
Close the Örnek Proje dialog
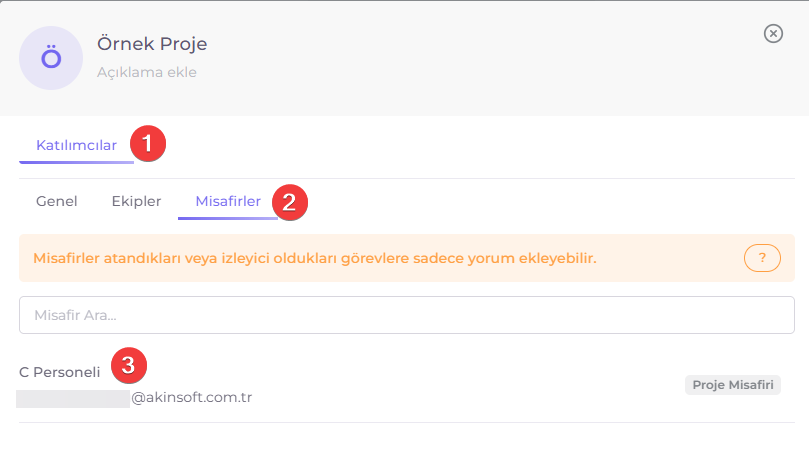(773, 34)
